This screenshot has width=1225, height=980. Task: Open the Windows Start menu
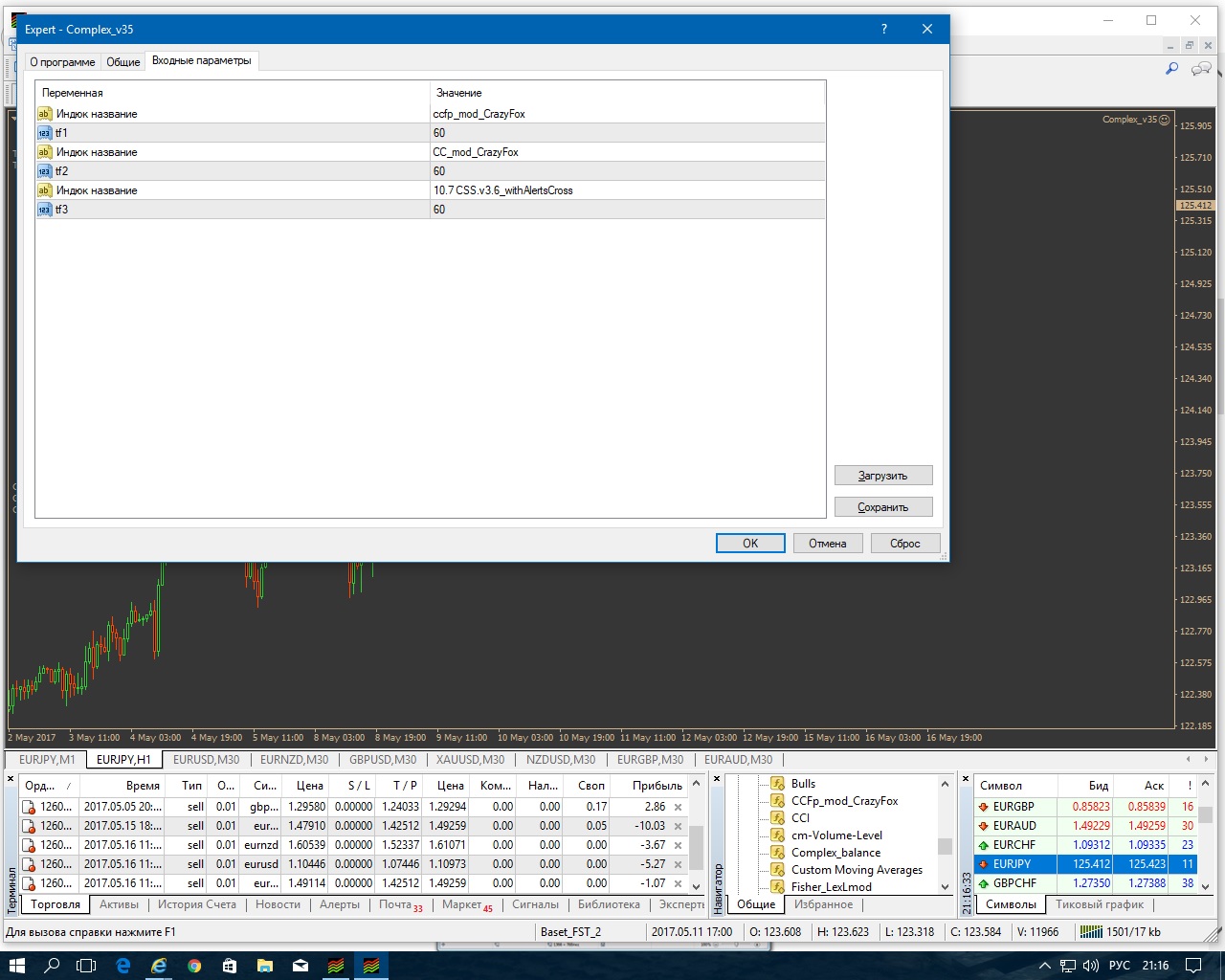17,966
